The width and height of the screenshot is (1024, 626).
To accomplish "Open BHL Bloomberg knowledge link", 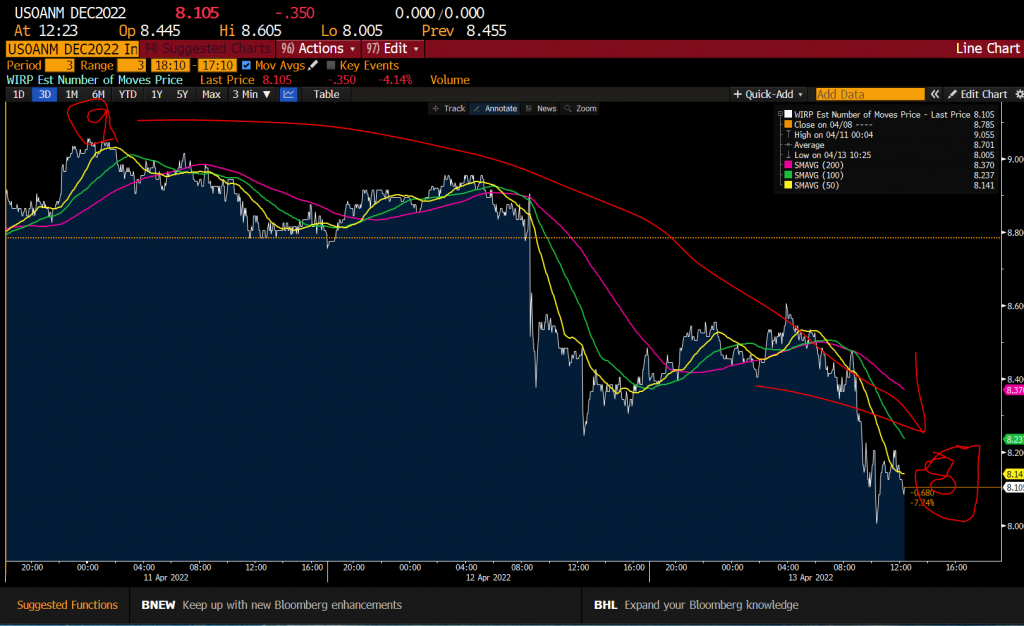I will 696,605.
